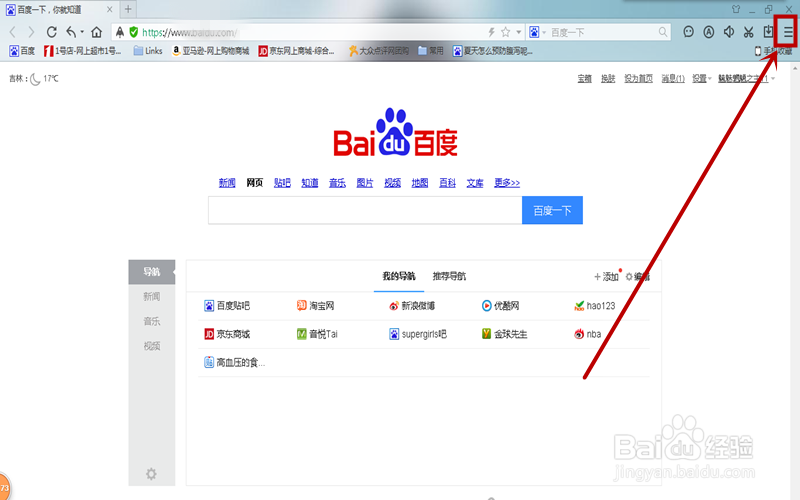This screenshot has height=500, width=800.
Task: Open a new tab with plus button
Action: click(x=128, y=9)
